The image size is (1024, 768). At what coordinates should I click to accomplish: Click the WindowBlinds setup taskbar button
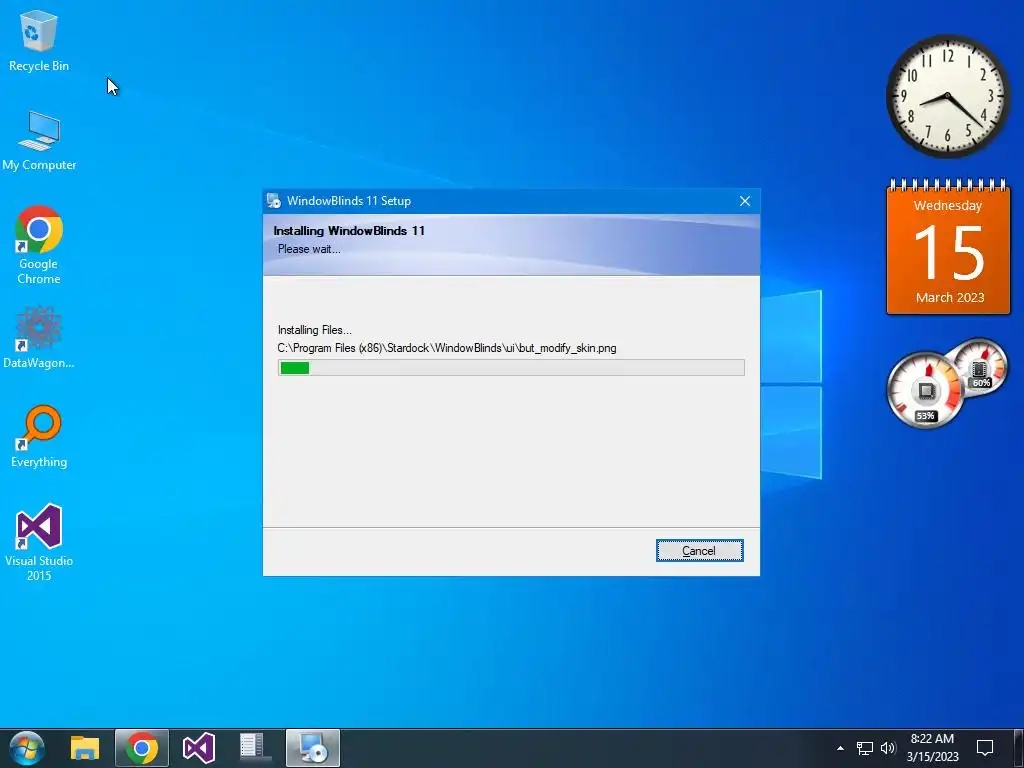coord(312,748)
